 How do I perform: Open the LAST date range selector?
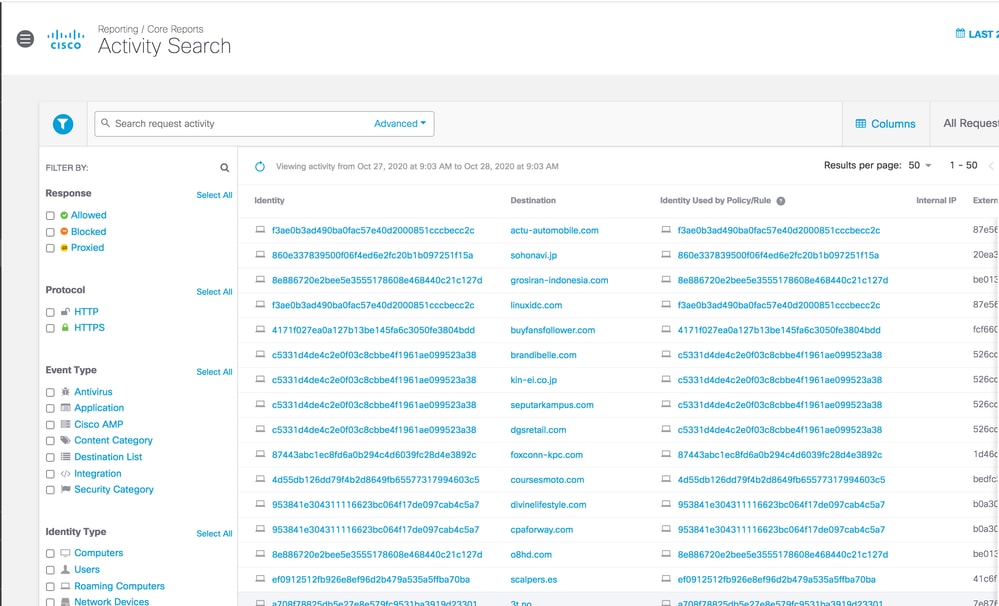pyautogui.click(x=977, y=34)
